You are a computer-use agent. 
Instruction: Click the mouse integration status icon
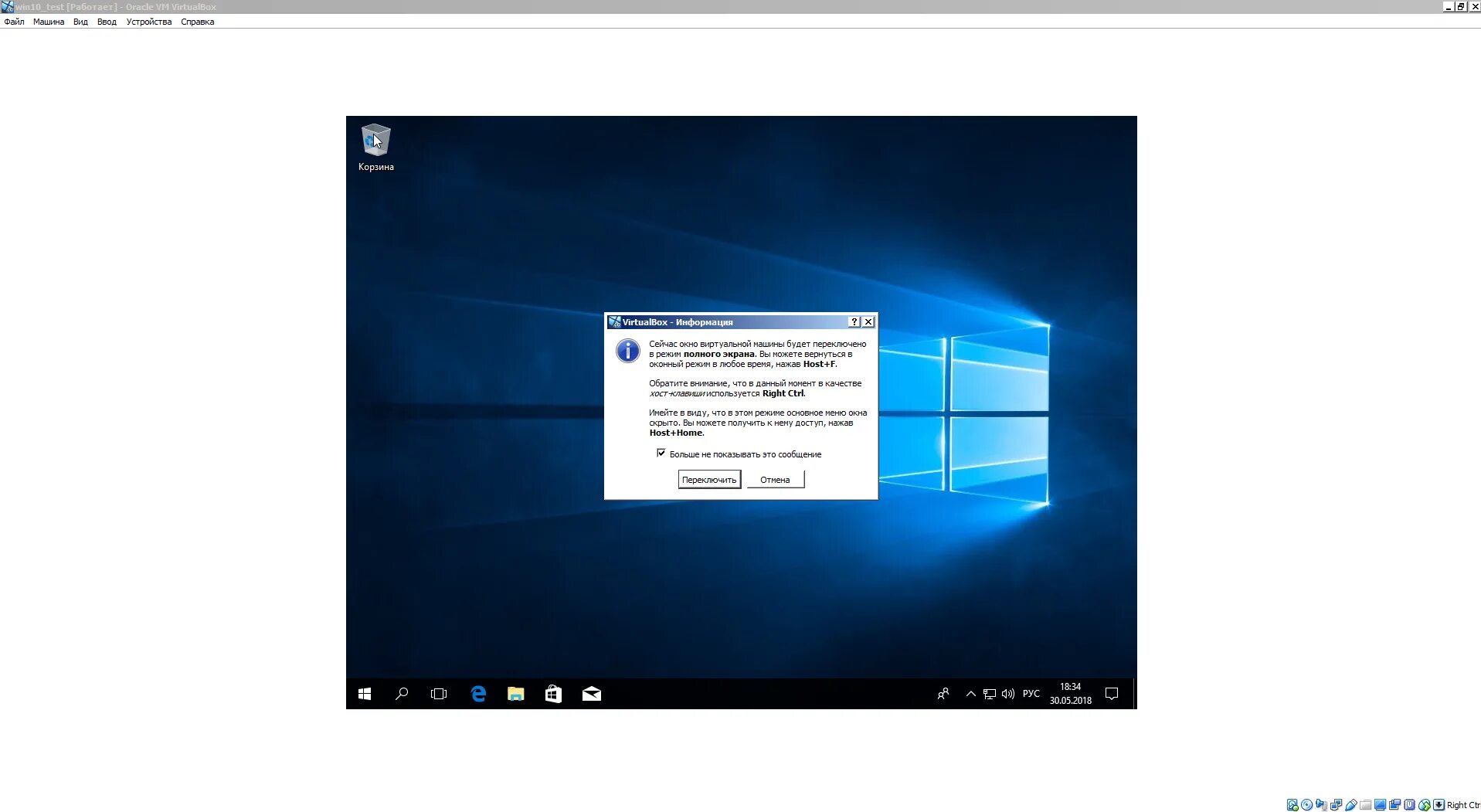[1425, 804]
